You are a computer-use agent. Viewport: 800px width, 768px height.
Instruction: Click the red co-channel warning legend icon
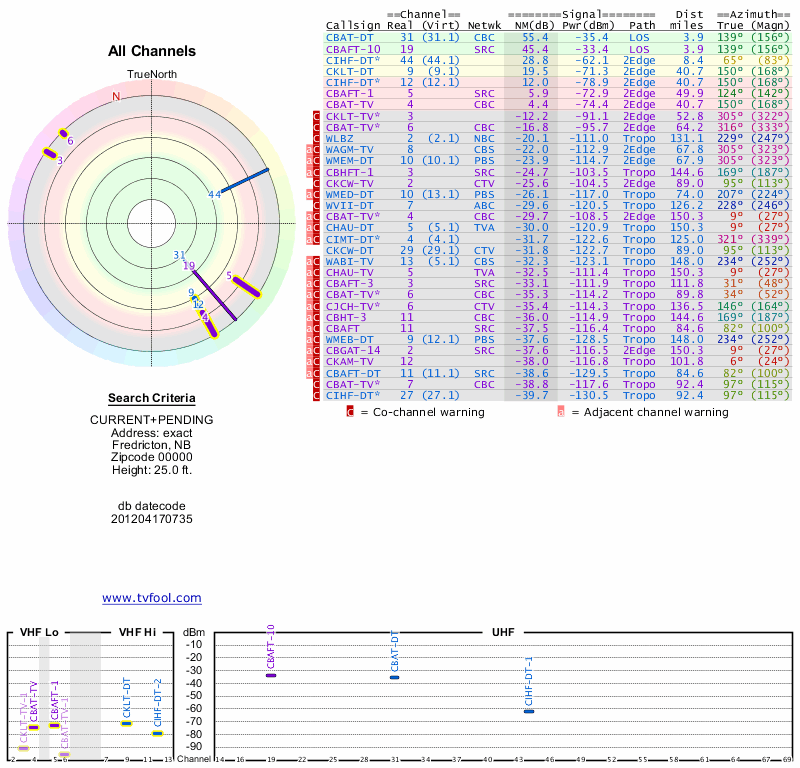coord(350,411)
